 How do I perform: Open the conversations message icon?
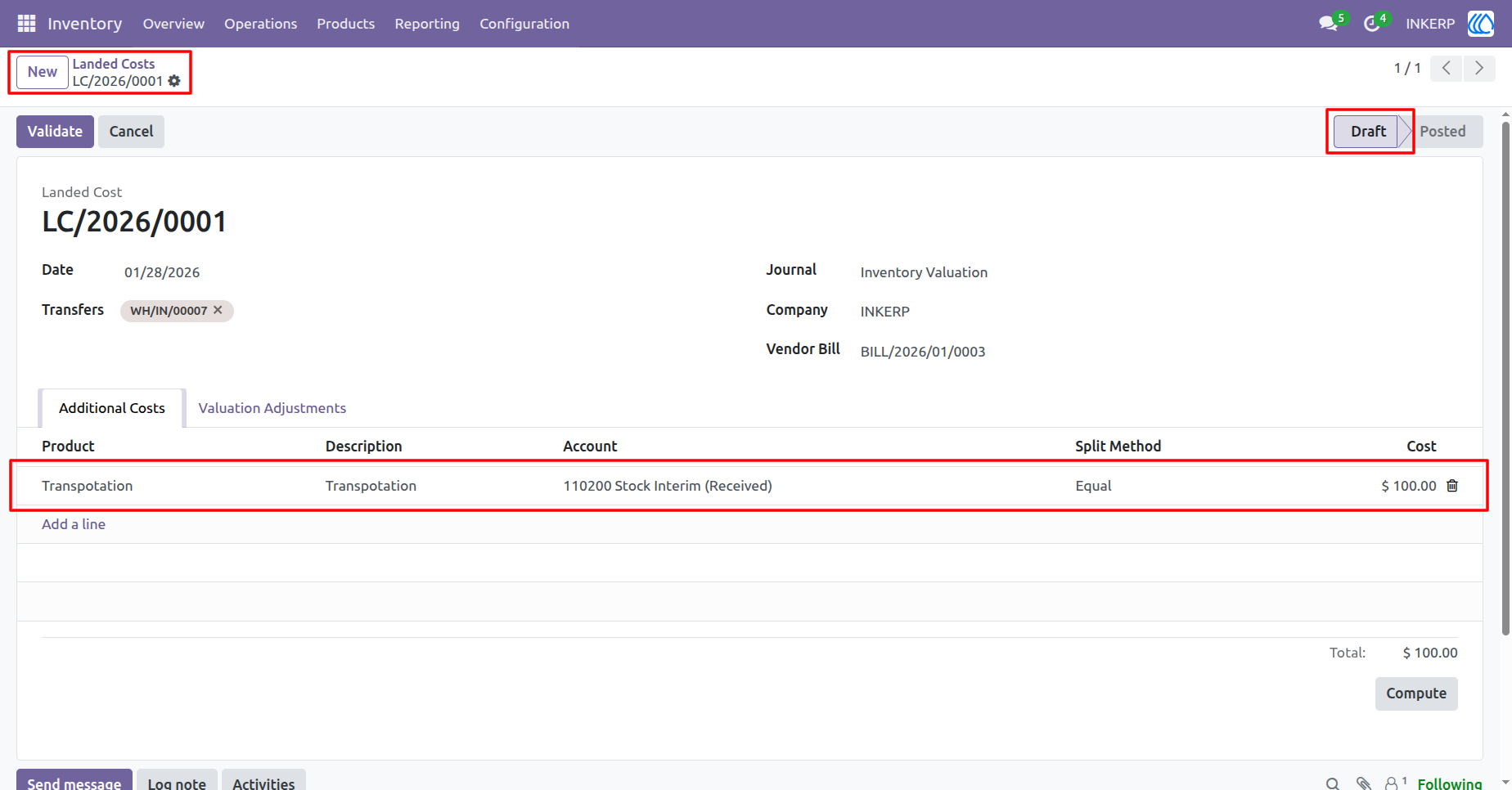click(x=1329, y=24)
